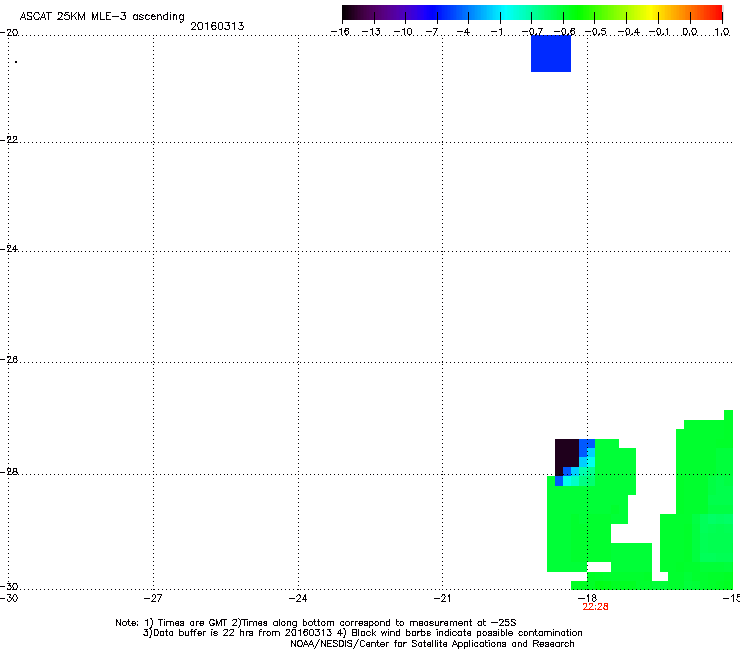The image size is (740, 650).
Task: Click the '-7' color scale label
Action: click(432, 32)
